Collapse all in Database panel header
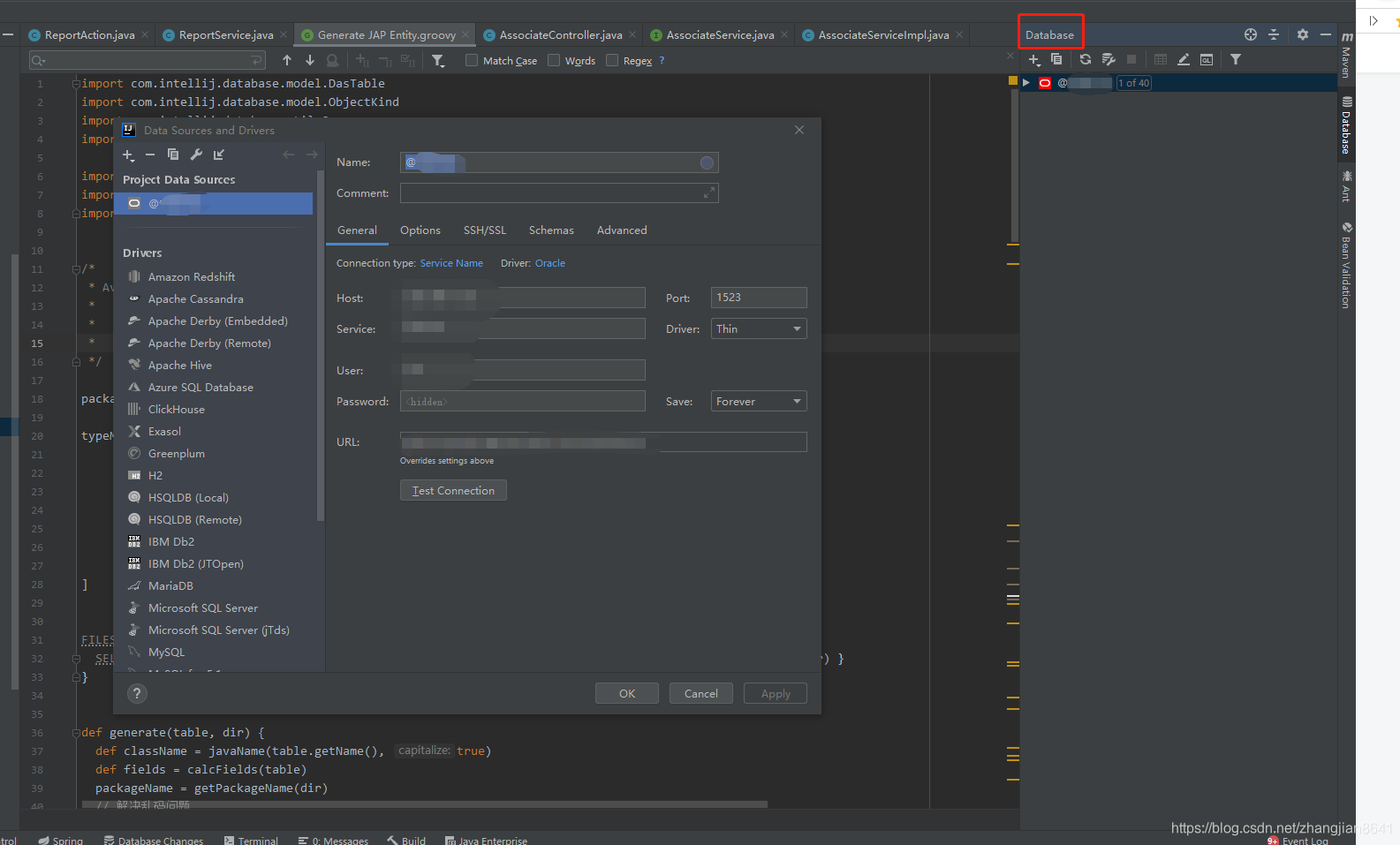 (x=1274, y=34)
